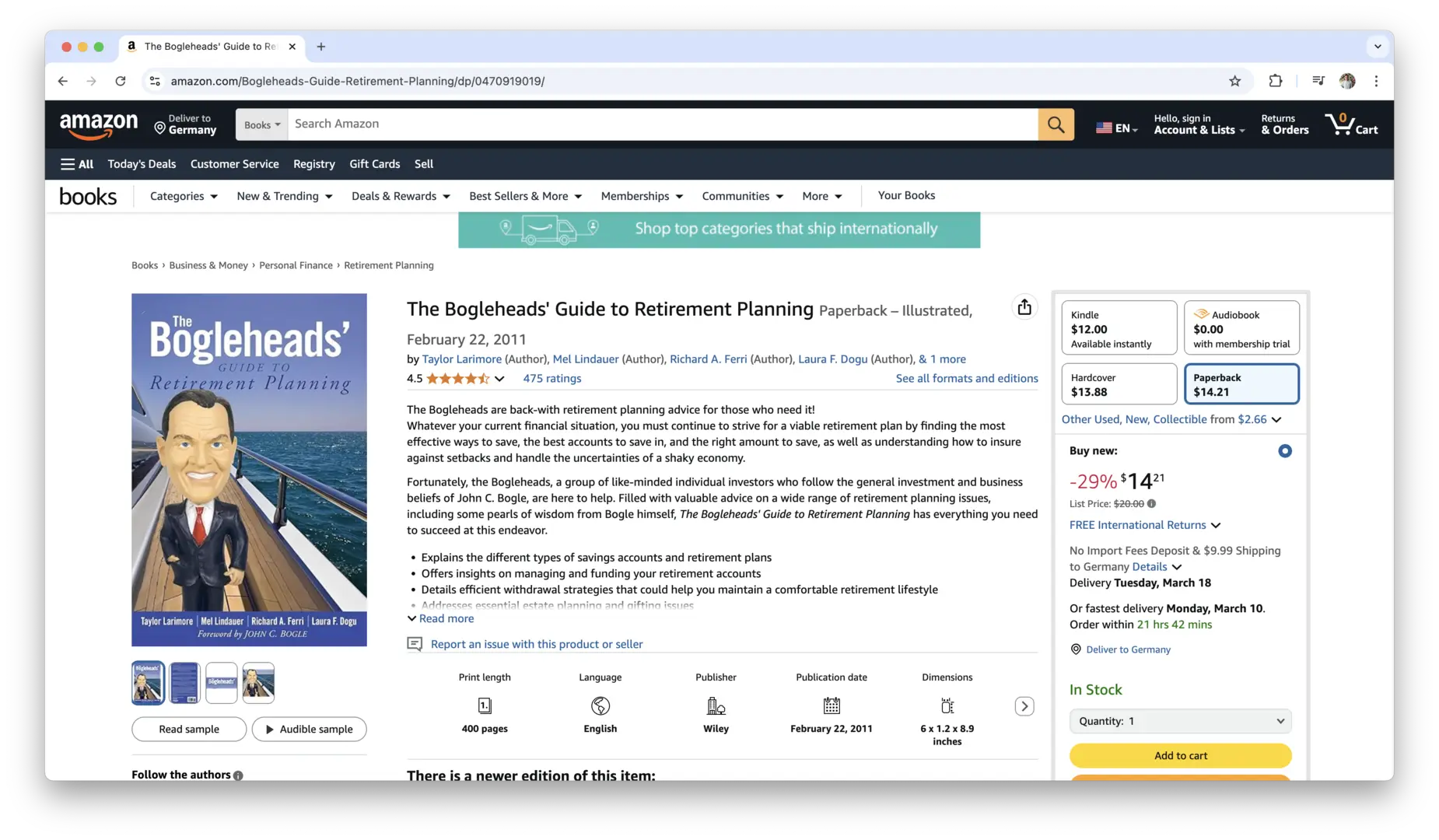Open author Taylor Larimore's page

pyautogui.click(x=462, y=359)
